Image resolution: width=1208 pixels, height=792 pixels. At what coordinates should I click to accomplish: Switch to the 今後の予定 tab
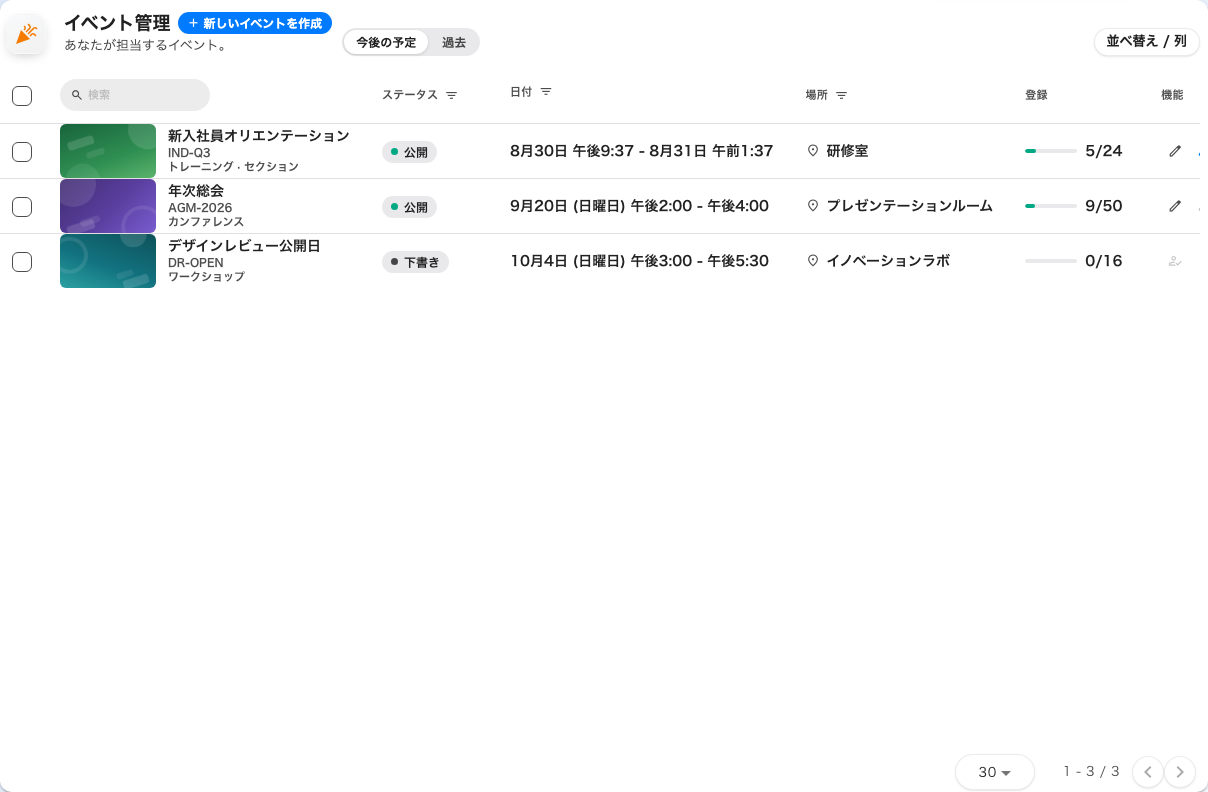(386, 42)
